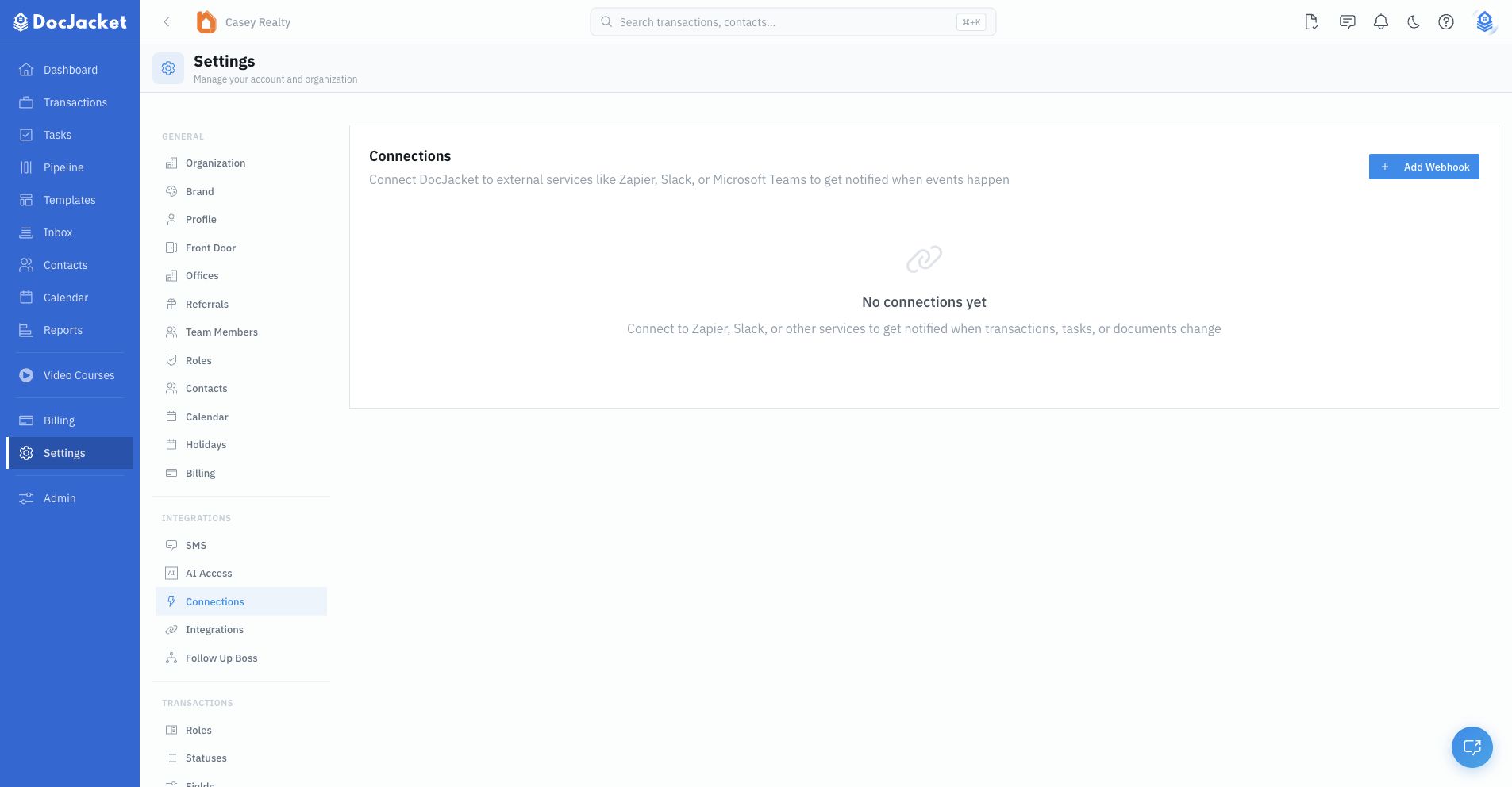1512x787 pixels.
Task: Open the floating chat support button
Action: (x=1472, y=747)
